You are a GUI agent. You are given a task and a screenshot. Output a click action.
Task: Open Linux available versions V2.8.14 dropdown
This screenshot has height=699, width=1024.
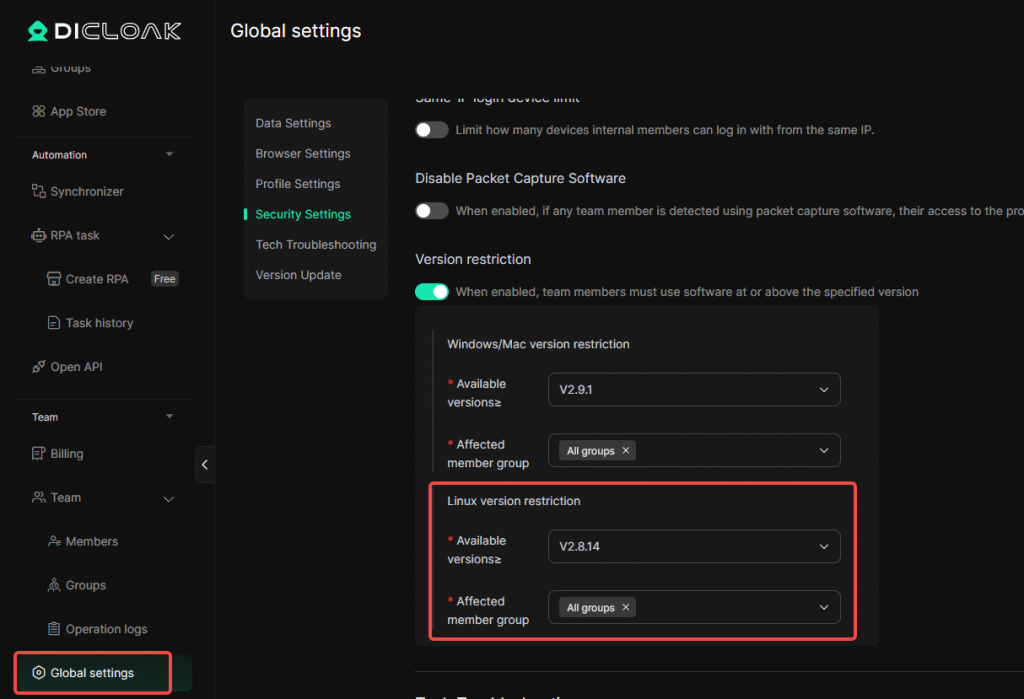[x=694, y=546]
